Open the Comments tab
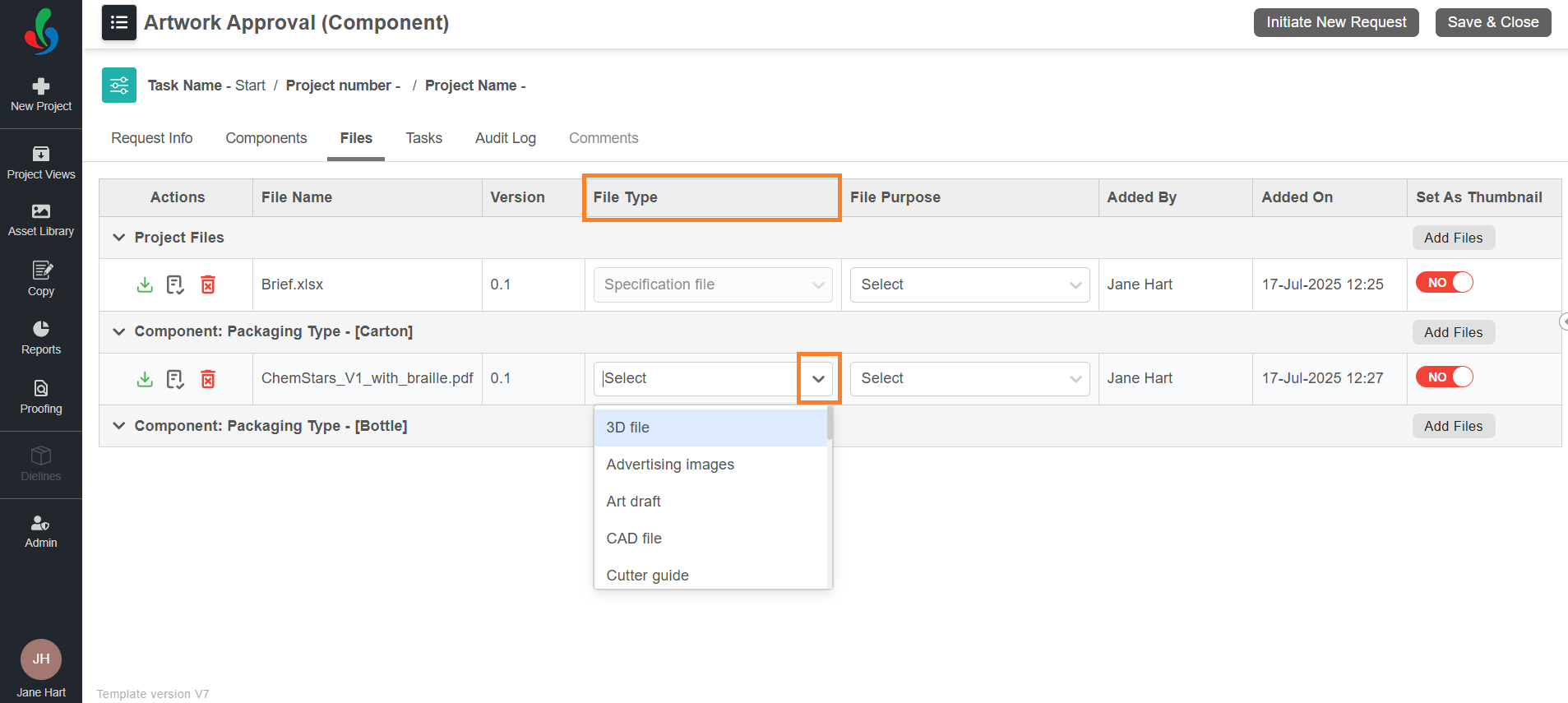 coord(604,138)
